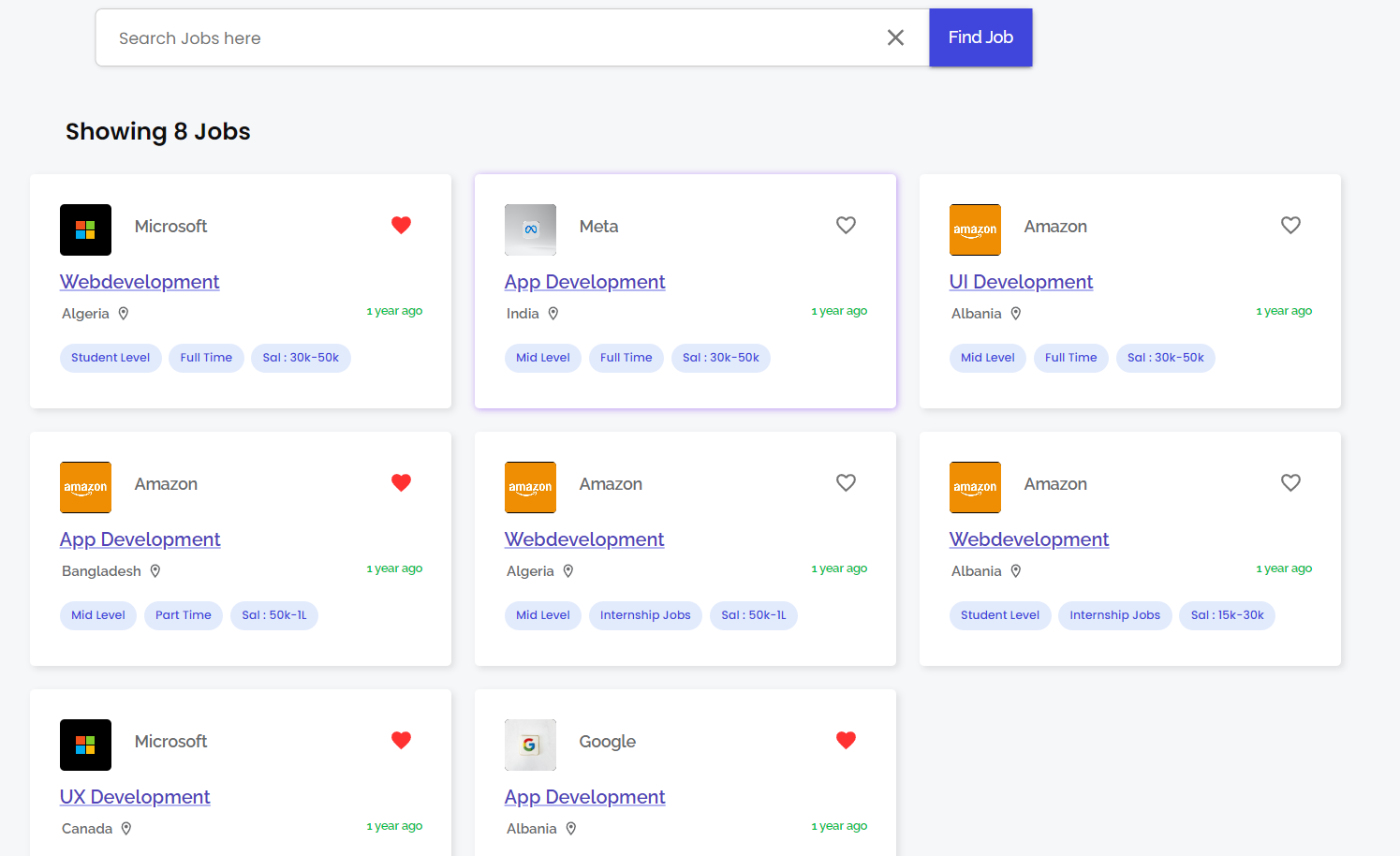
Task: Open Google App Development job link
Action: [x=584, y=797]
